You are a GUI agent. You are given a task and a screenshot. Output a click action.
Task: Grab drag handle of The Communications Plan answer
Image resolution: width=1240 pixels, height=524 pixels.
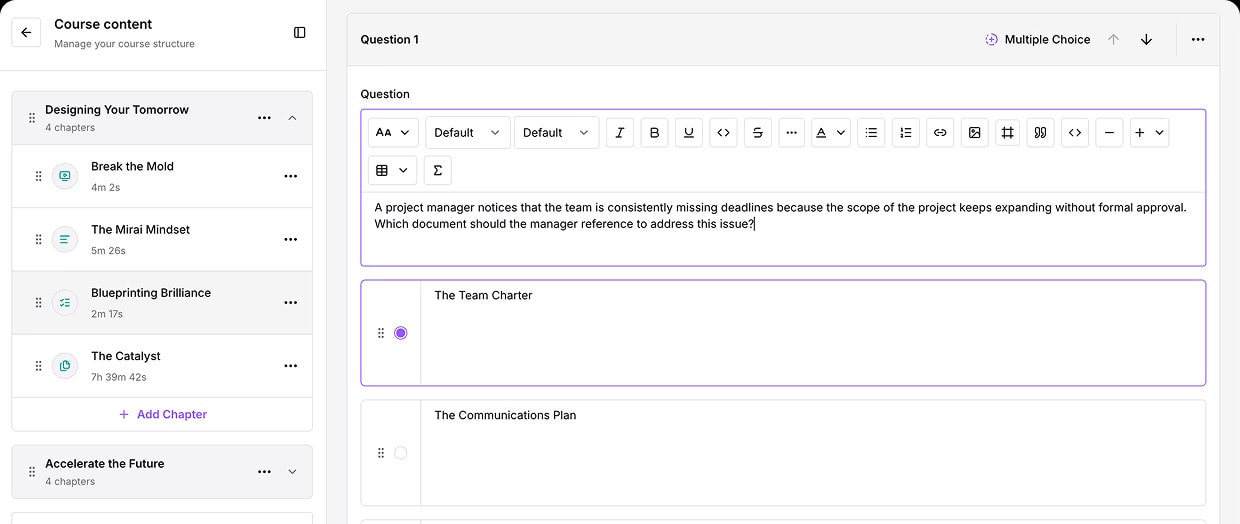381,453
